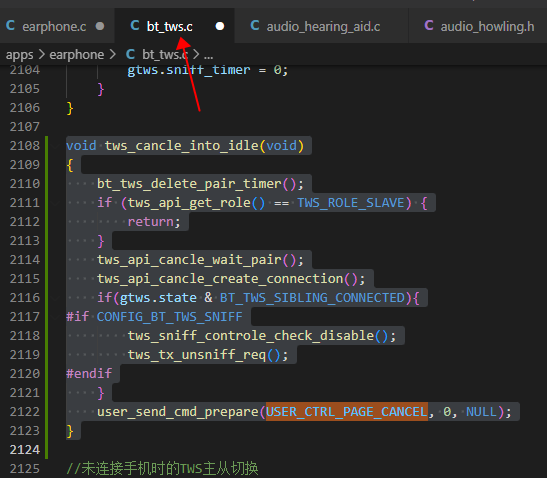Click the closing brace on line 2106
The image size is (547, 478).
[70, 108]
